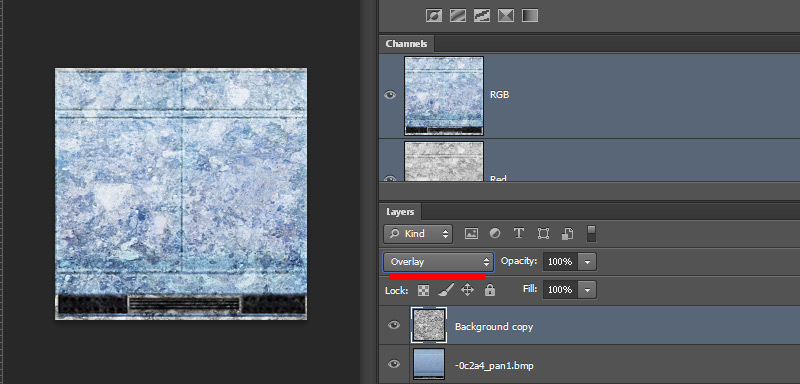Screen dimensions: 800x384
Task: Open the Overlay blend mode dropdown
Action: coord(438,262)
